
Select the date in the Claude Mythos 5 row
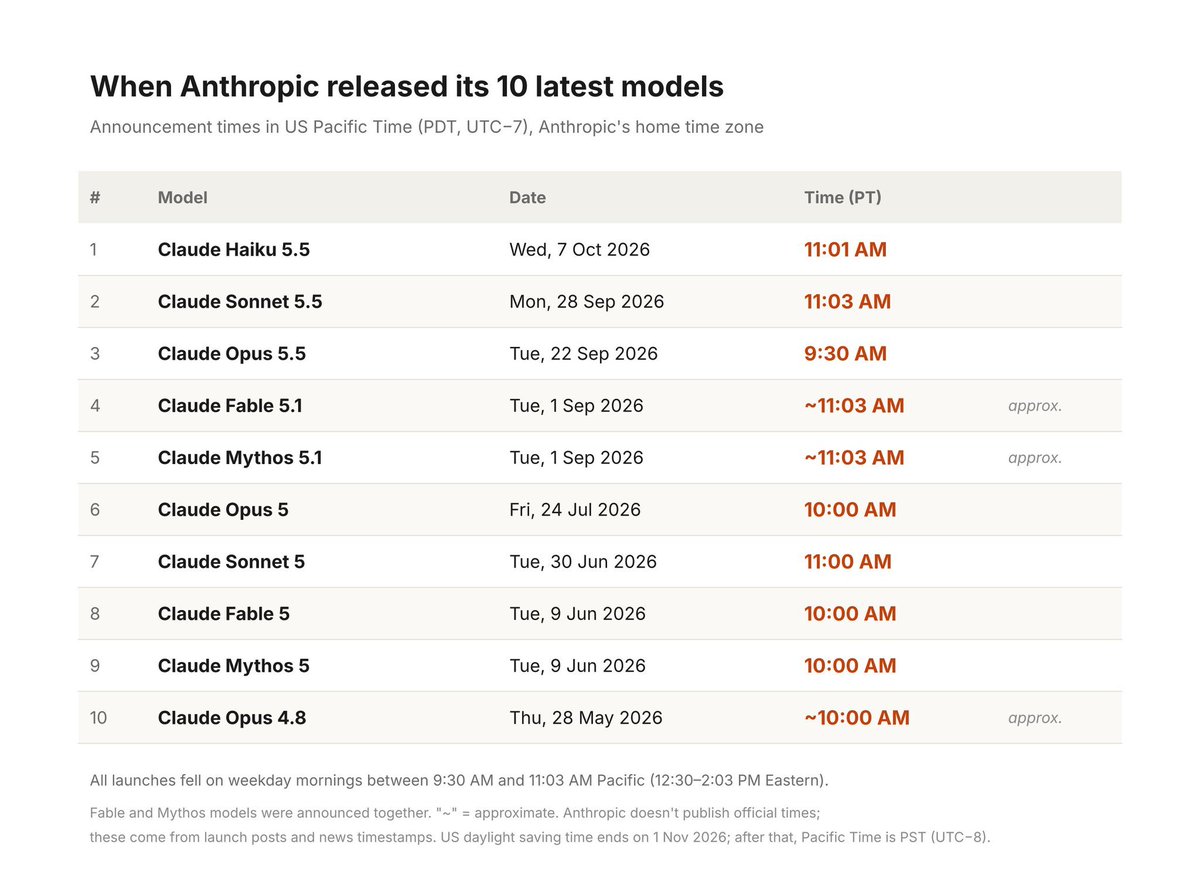click(578, 665)
